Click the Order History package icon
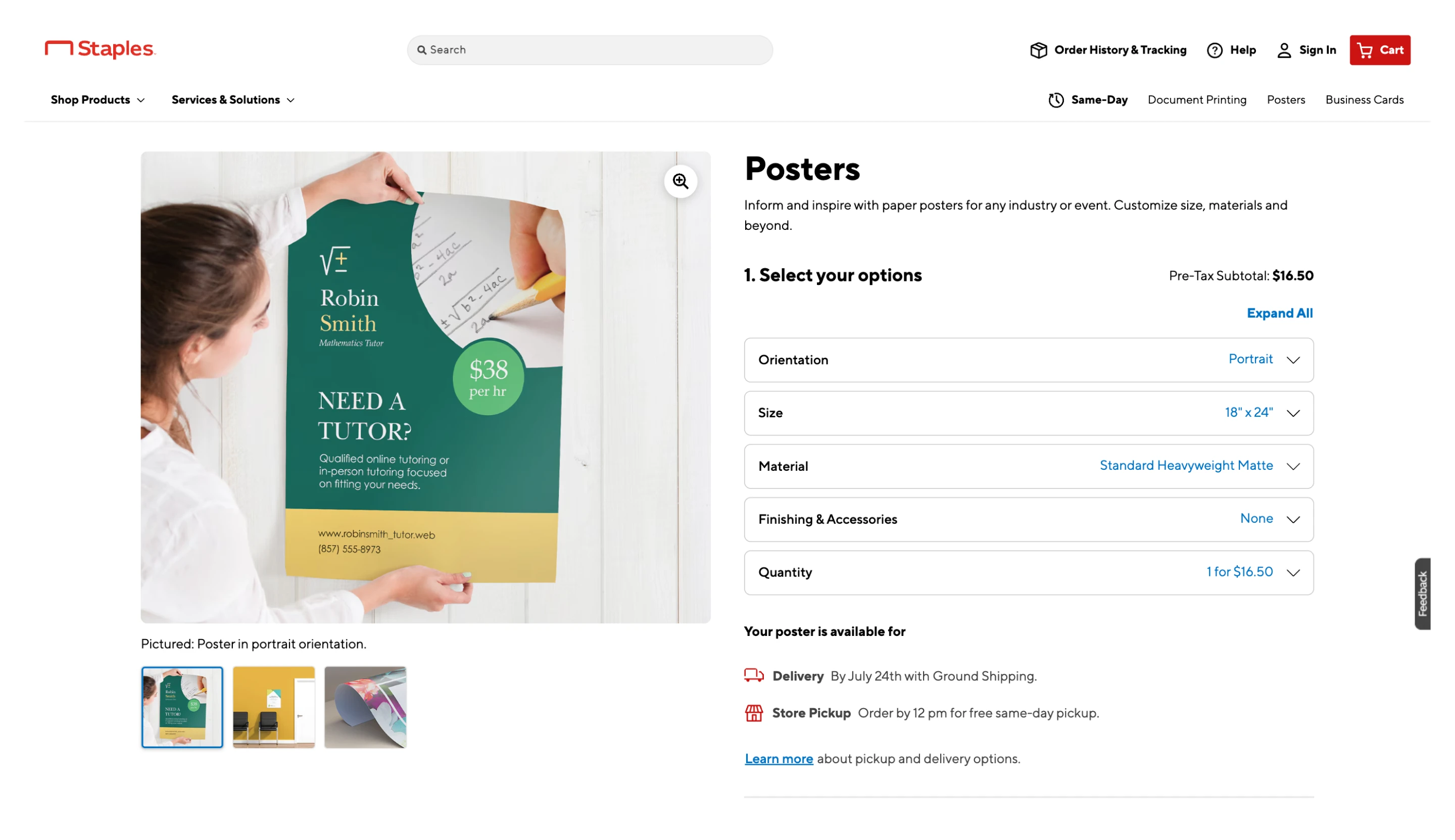 pyautogui.click(x=1039, y=50)
